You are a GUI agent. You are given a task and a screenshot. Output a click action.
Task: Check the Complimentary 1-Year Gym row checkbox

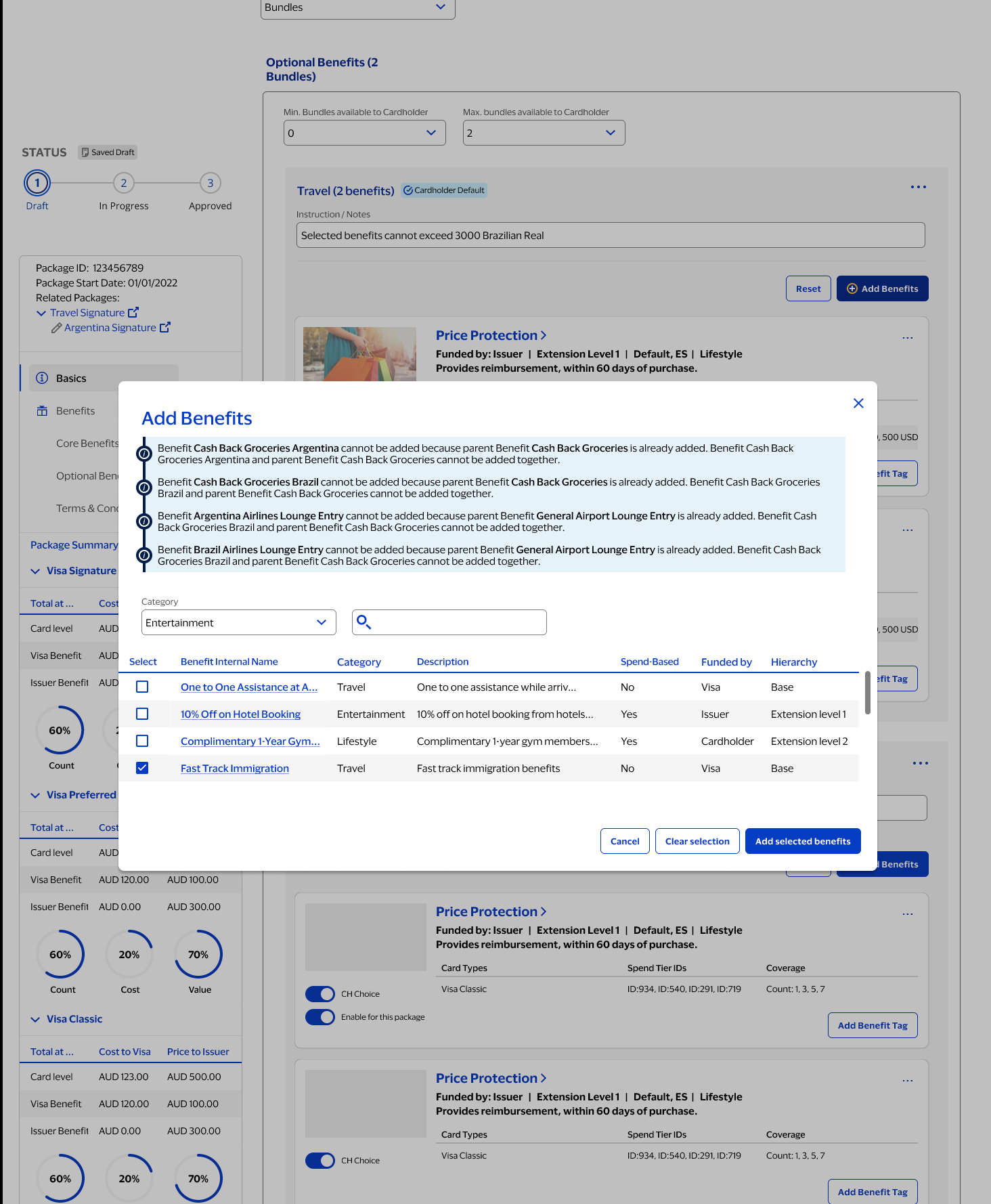(x=142, y=741)
